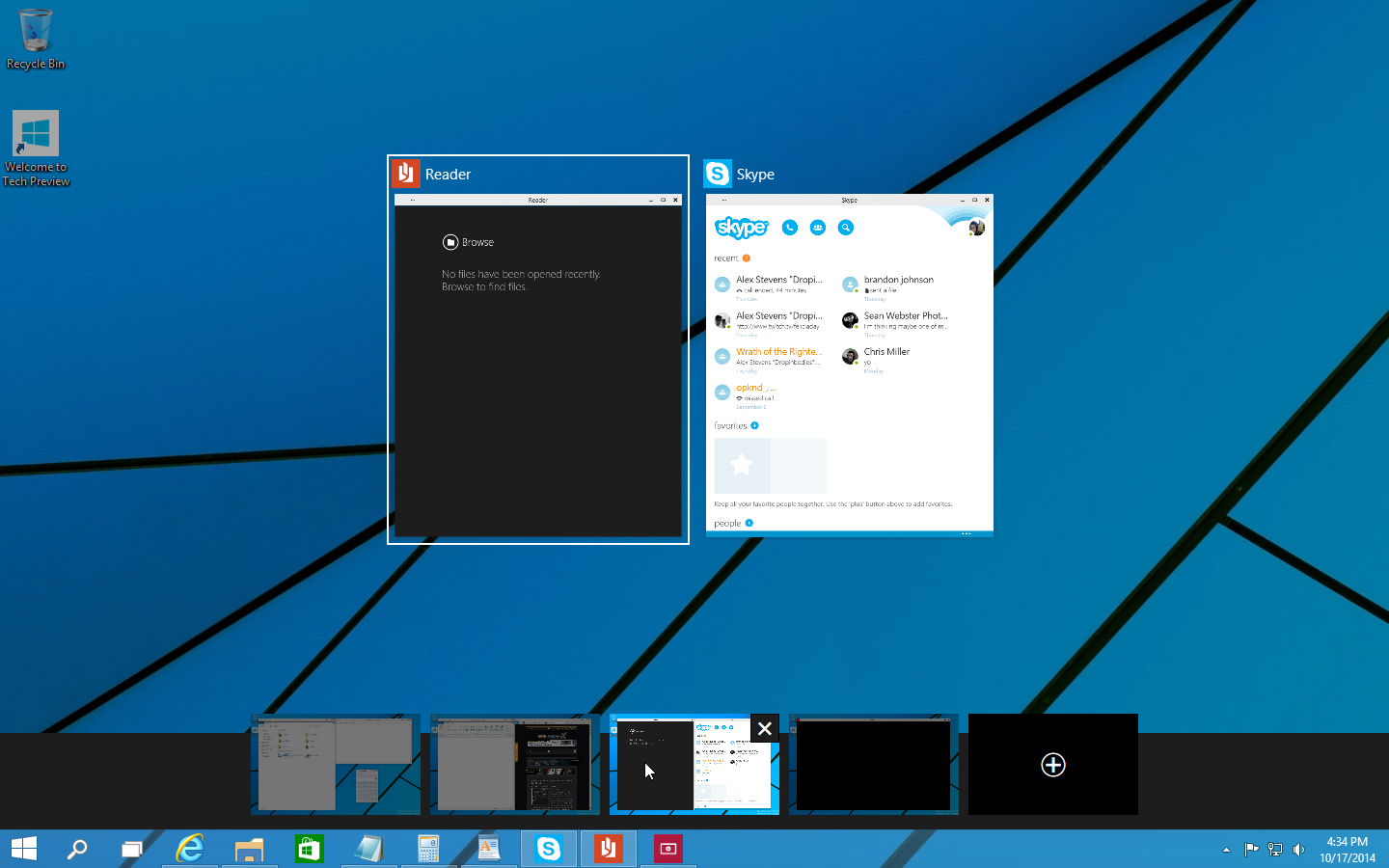Launch Internet Explorer from taskbar
Viewport: 1389px width, 868px height.
click(x=190, y=849)
